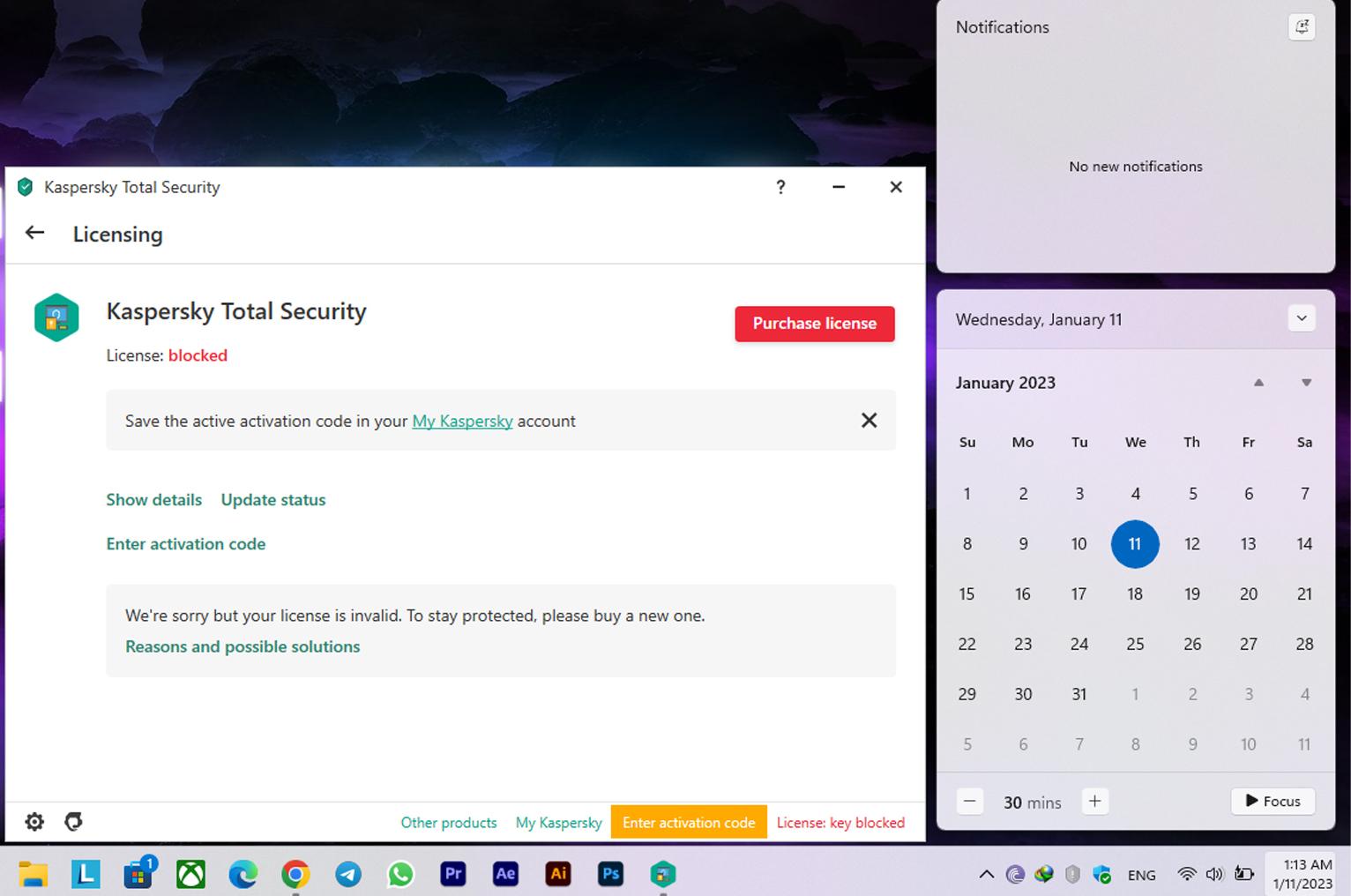Collapse the calendar with chevron button
The image size is (1351, 896).
pyautogui.click(x=1302, y=318)
